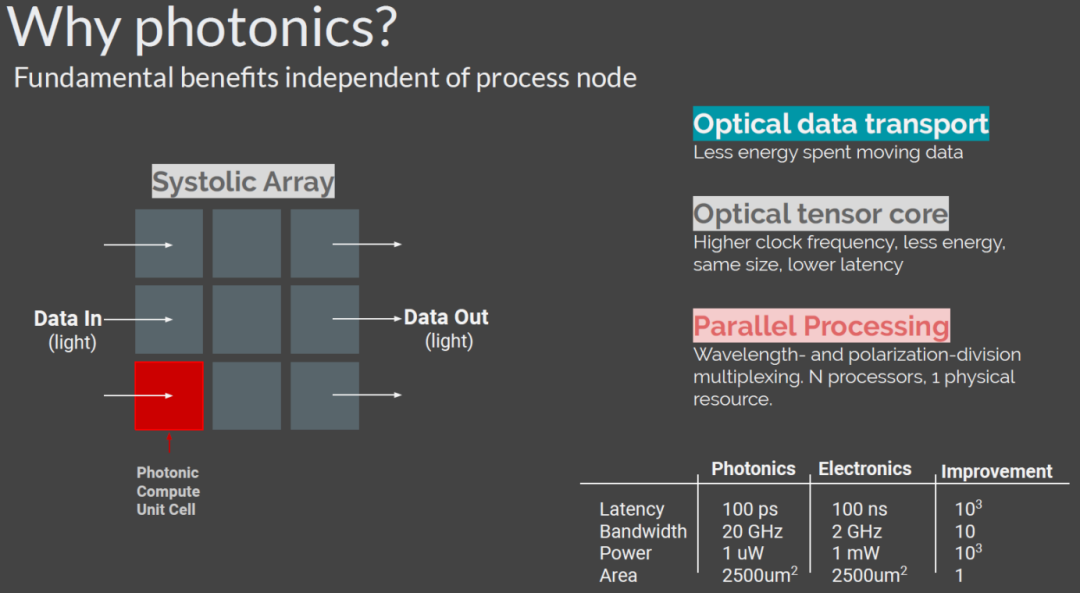Select the Electronics column header

tap(864, 468)
